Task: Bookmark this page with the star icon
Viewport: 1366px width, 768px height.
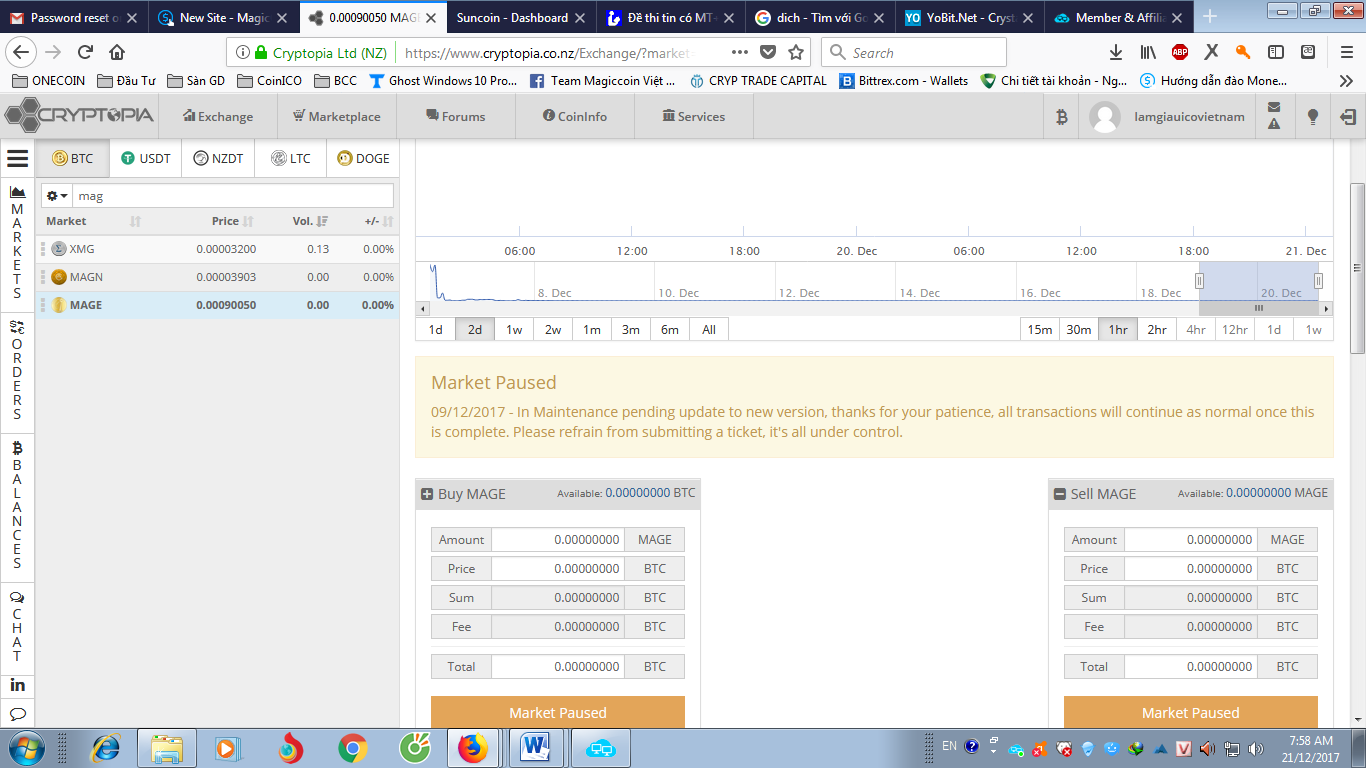Action: [x=796, y=53]
